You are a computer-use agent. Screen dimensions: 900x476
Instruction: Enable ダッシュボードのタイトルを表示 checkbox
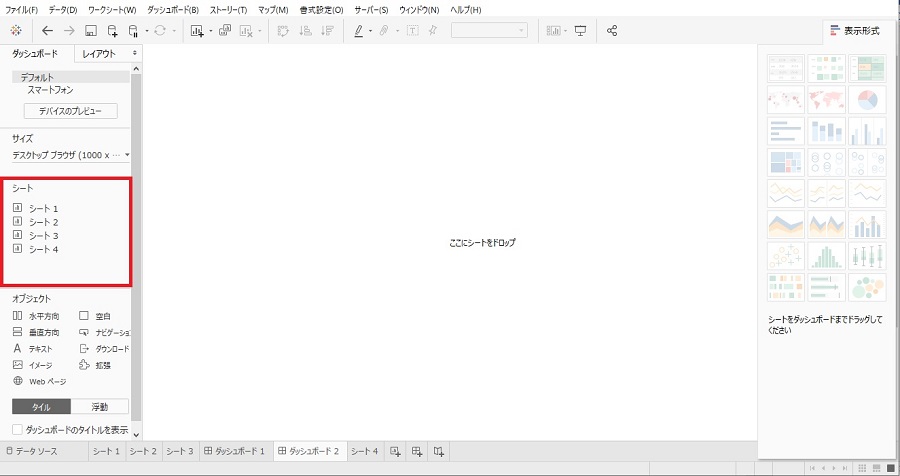18,429
